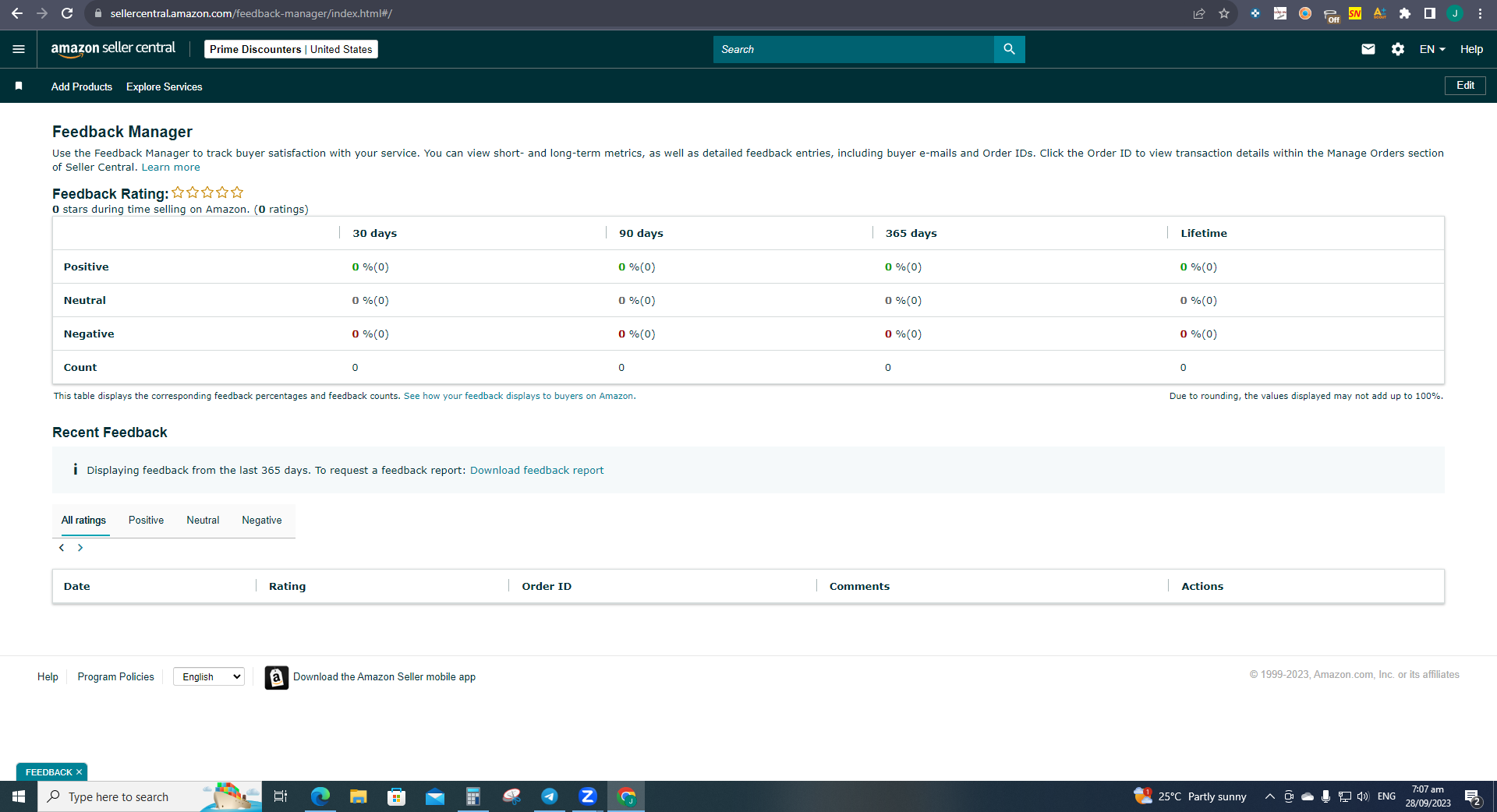This screenshot has height=812, width=1497.
Task: Open Telegram from taskbar
Action: click(x=550, y=796)
